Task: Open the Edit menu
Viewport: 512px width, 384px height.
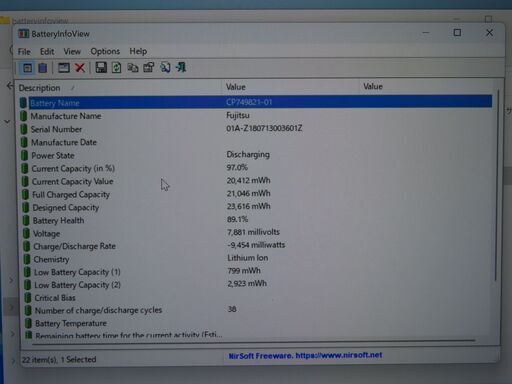Action: [x=47, y=52]
